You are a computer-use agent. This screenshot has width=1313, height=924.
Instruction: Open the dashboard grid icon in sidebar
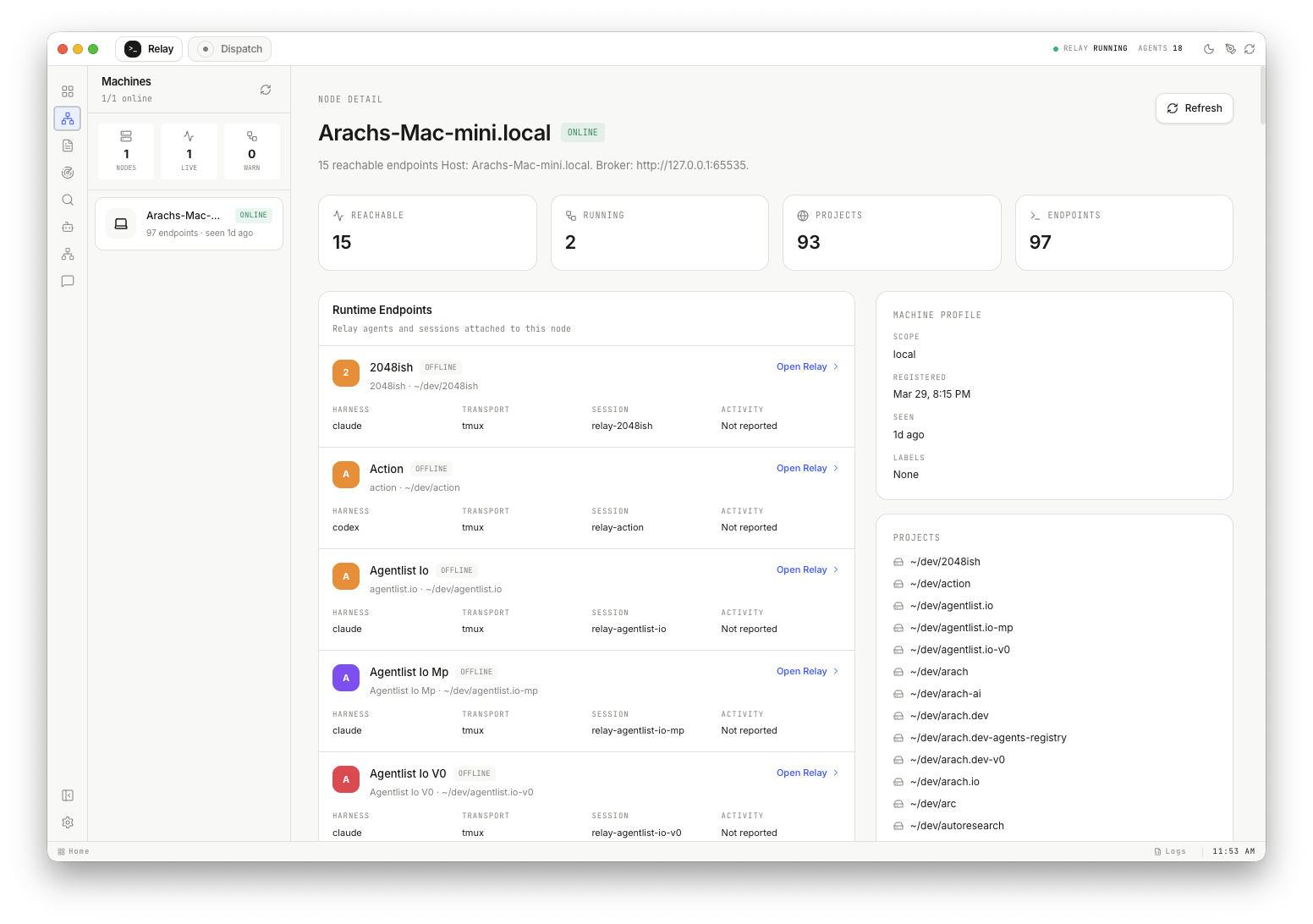68,91
